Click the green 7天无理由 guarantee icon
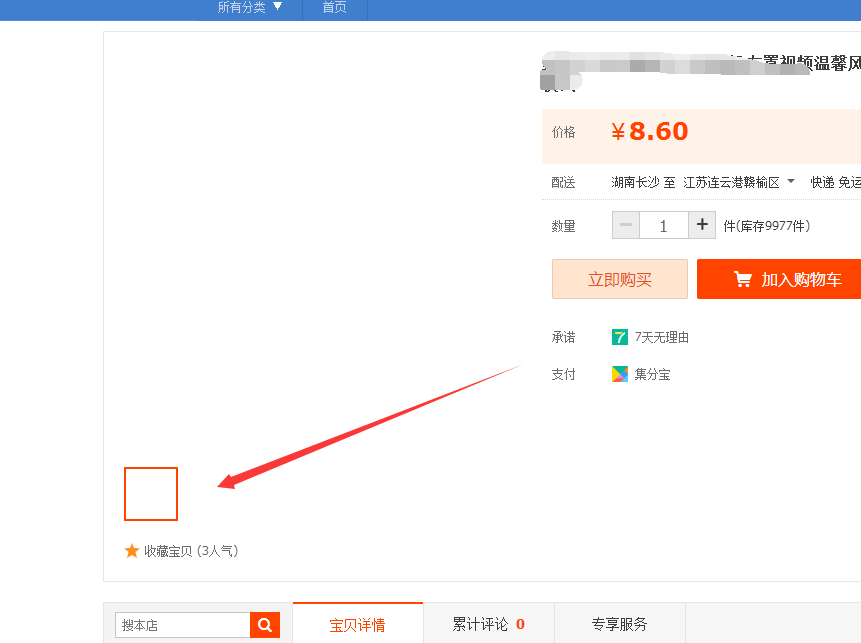This screenshot has height=643, width=861. click(x=621, y=337)
